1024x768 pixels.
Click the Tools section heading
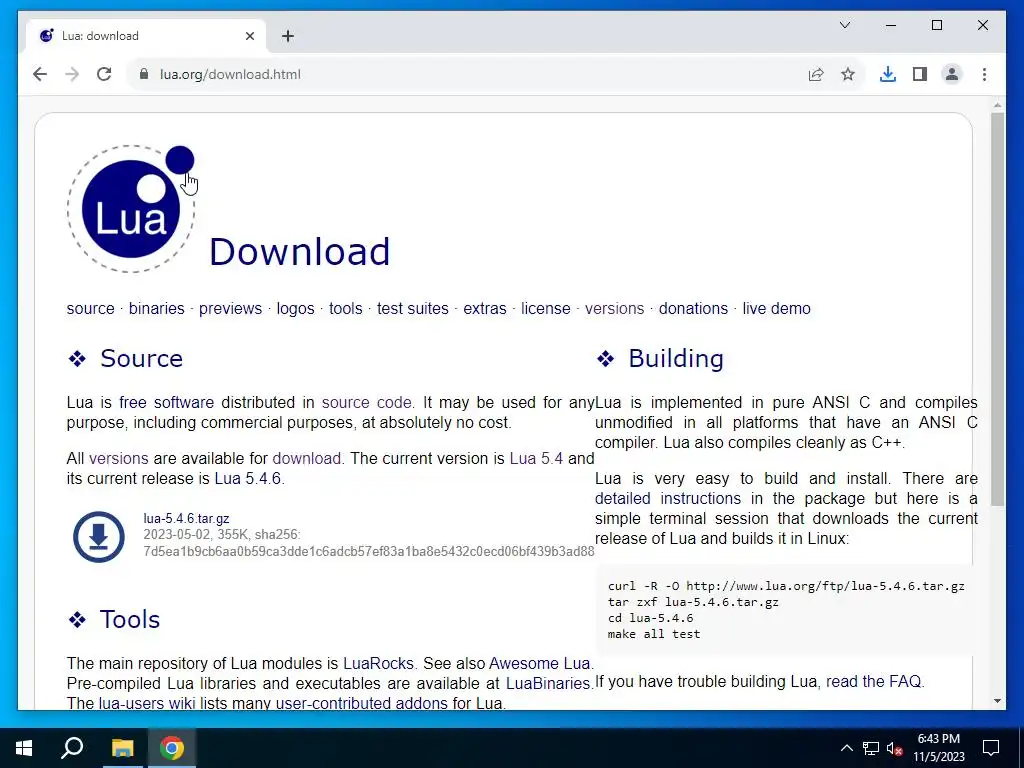coord(129,619)
